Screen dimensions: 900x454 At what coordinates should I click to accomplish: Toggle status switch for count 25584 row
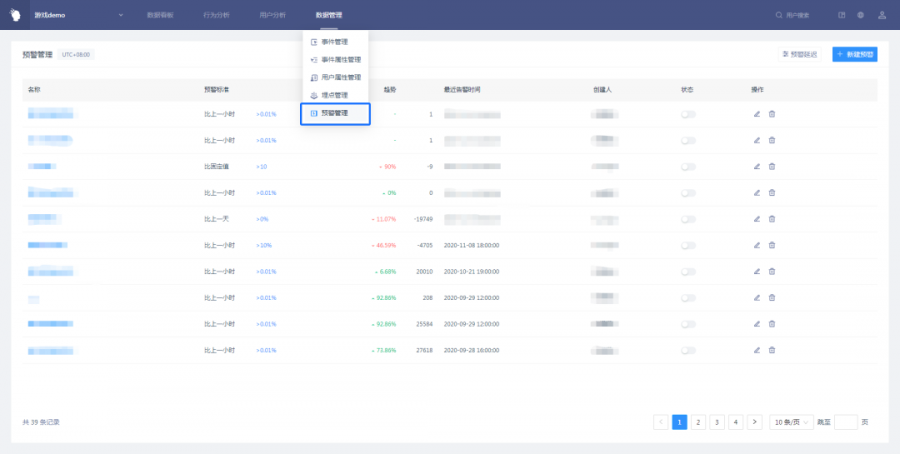pyautogui.click(x=688, y=324)
